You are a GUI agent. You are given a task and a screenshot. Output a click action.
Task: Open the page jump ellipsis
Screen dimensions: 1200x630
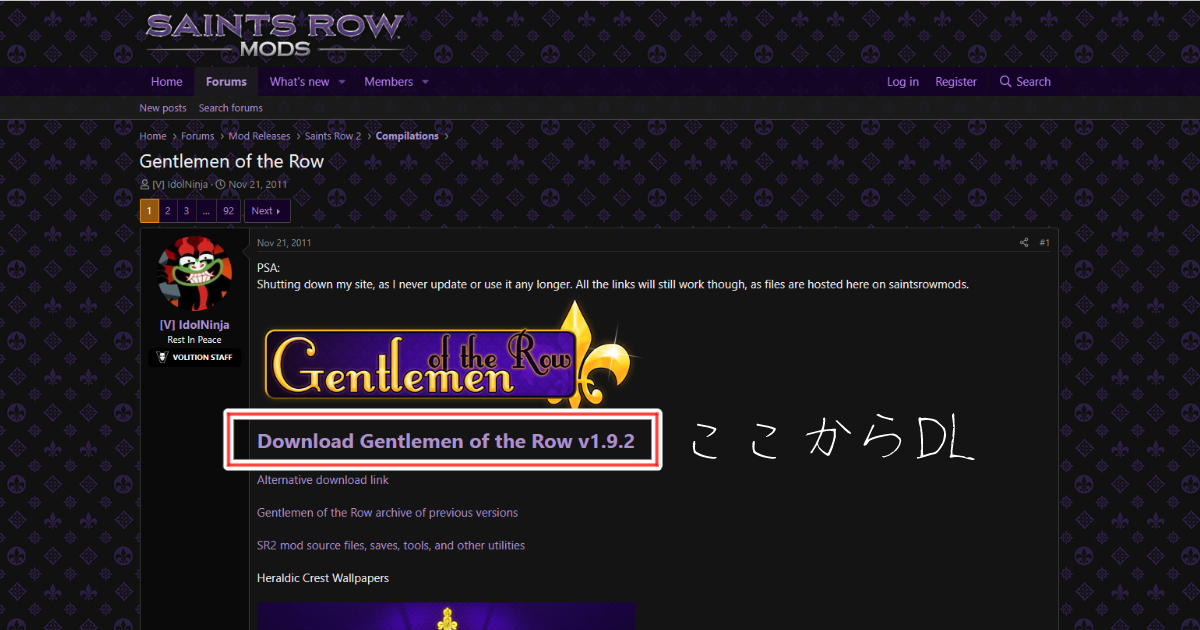point(205,211)
